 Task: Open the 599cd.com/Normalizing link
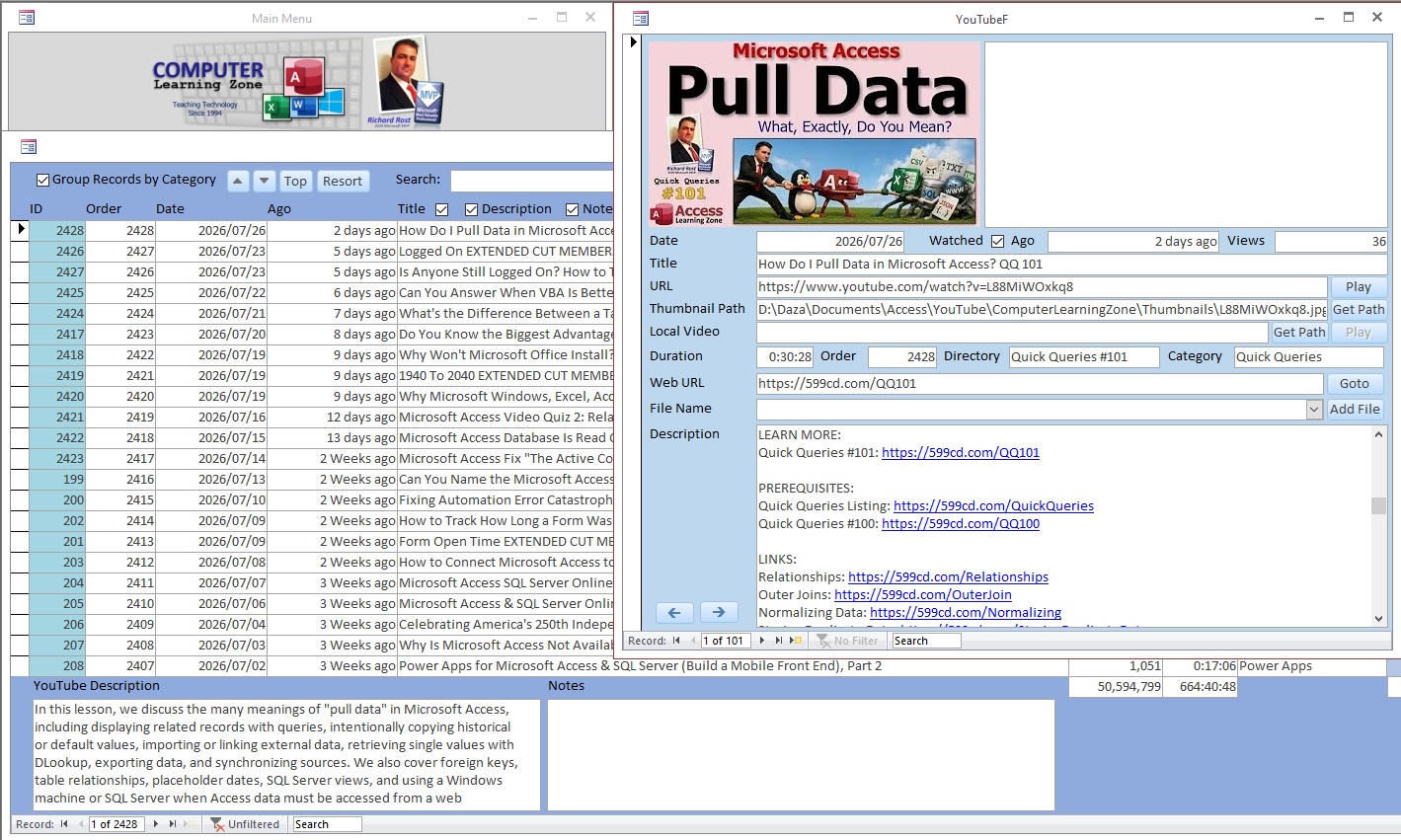click(x=965, y=613)
